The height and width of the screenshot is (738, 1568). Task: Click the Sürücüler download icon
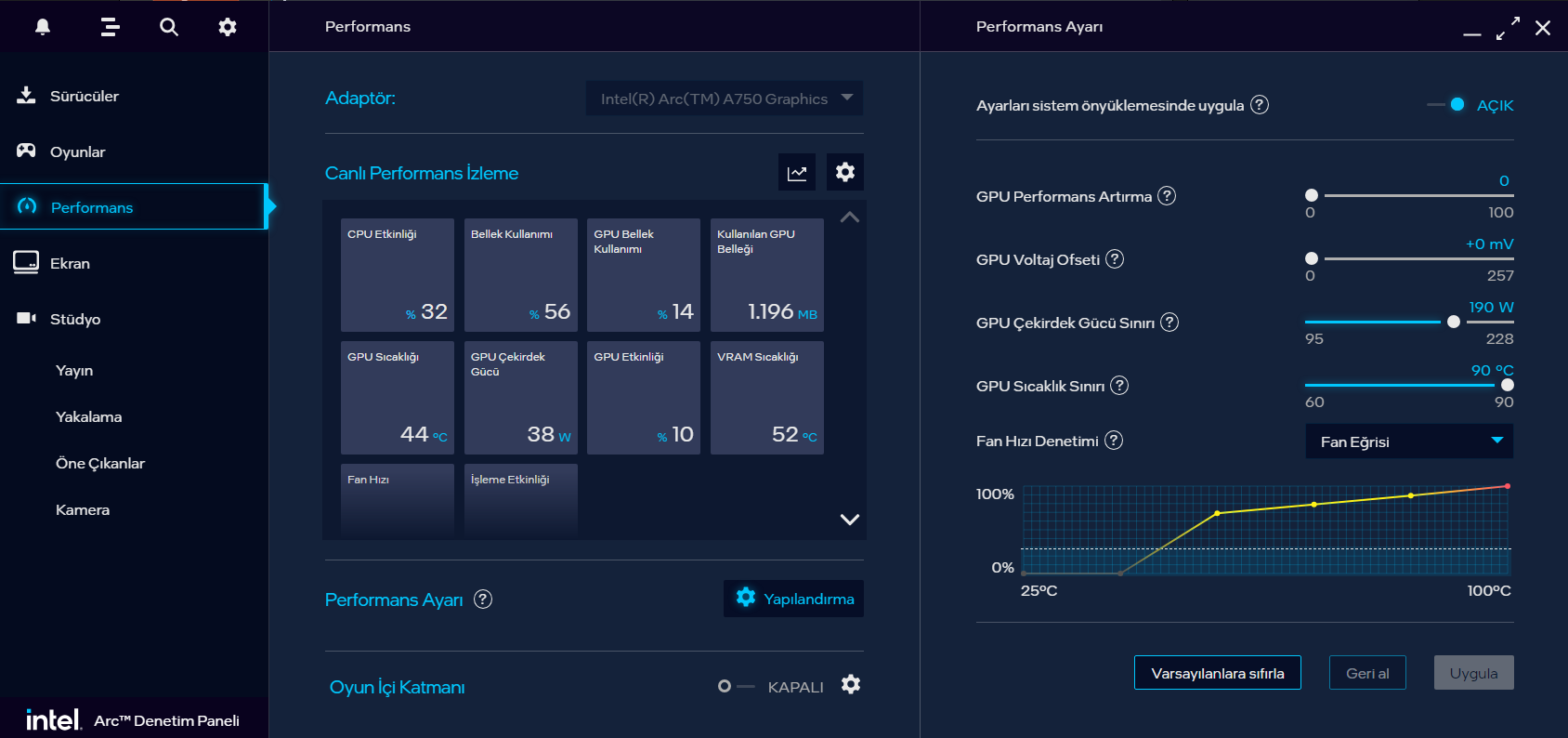(26, 95)
